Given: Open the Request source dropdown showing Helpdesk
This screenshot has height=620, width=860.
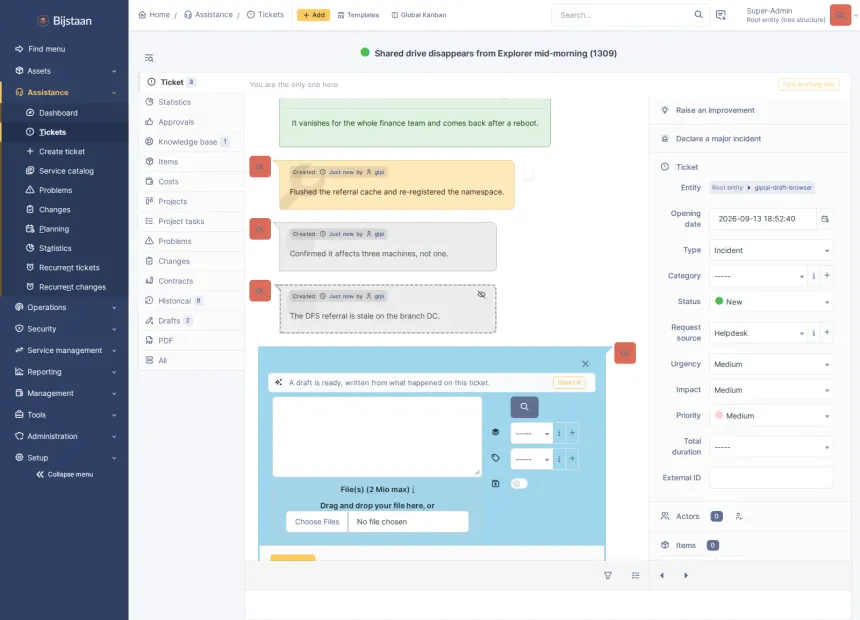Looking at the screenshot, I should coord(758,333).
